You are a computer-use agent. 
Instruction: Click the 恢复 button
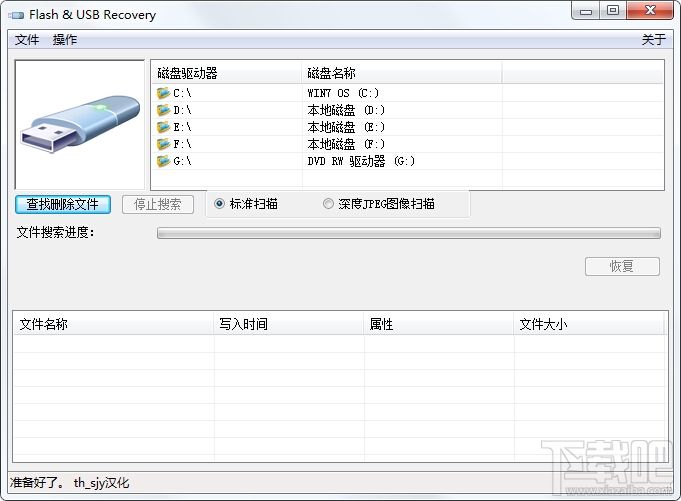click(x=622, y=266)
